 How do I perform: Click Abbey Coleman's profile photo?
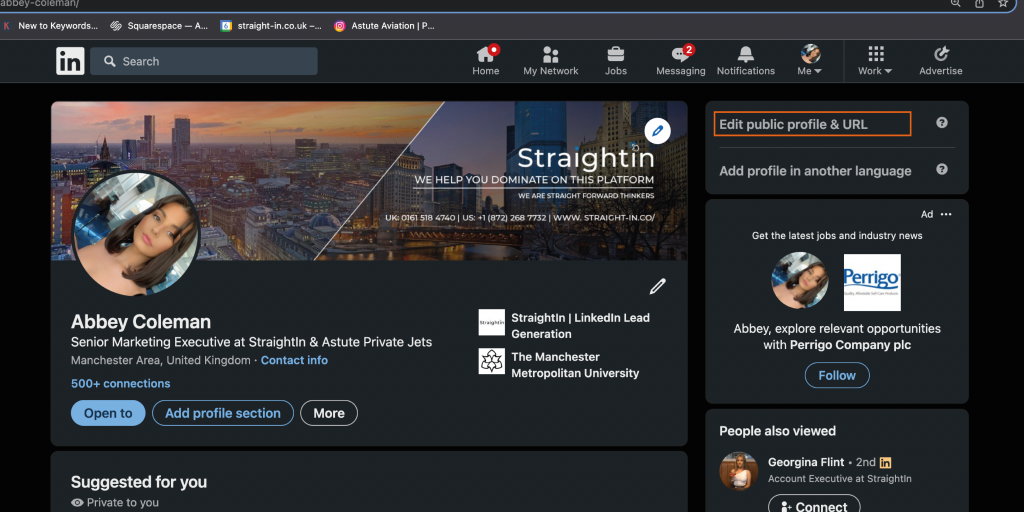136,233
